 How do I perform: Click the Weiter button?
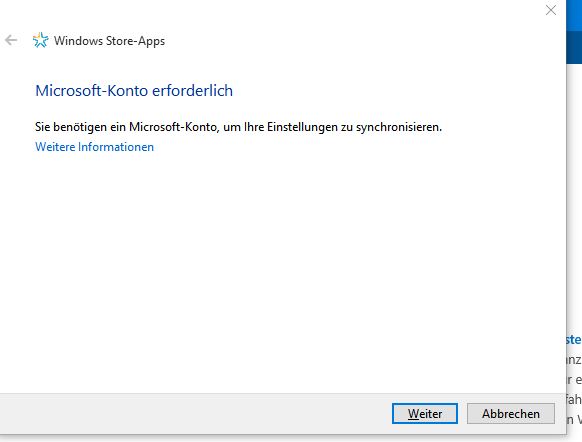425,413
